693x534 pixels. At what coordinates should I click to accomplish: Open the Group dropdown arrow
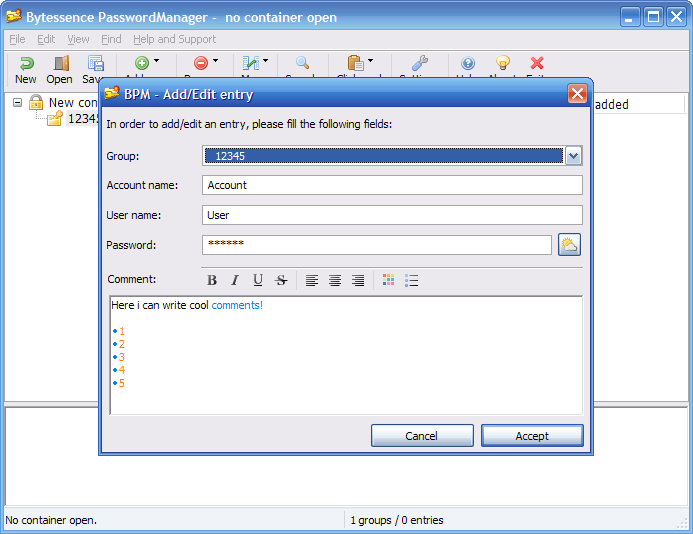click(573, 156)
